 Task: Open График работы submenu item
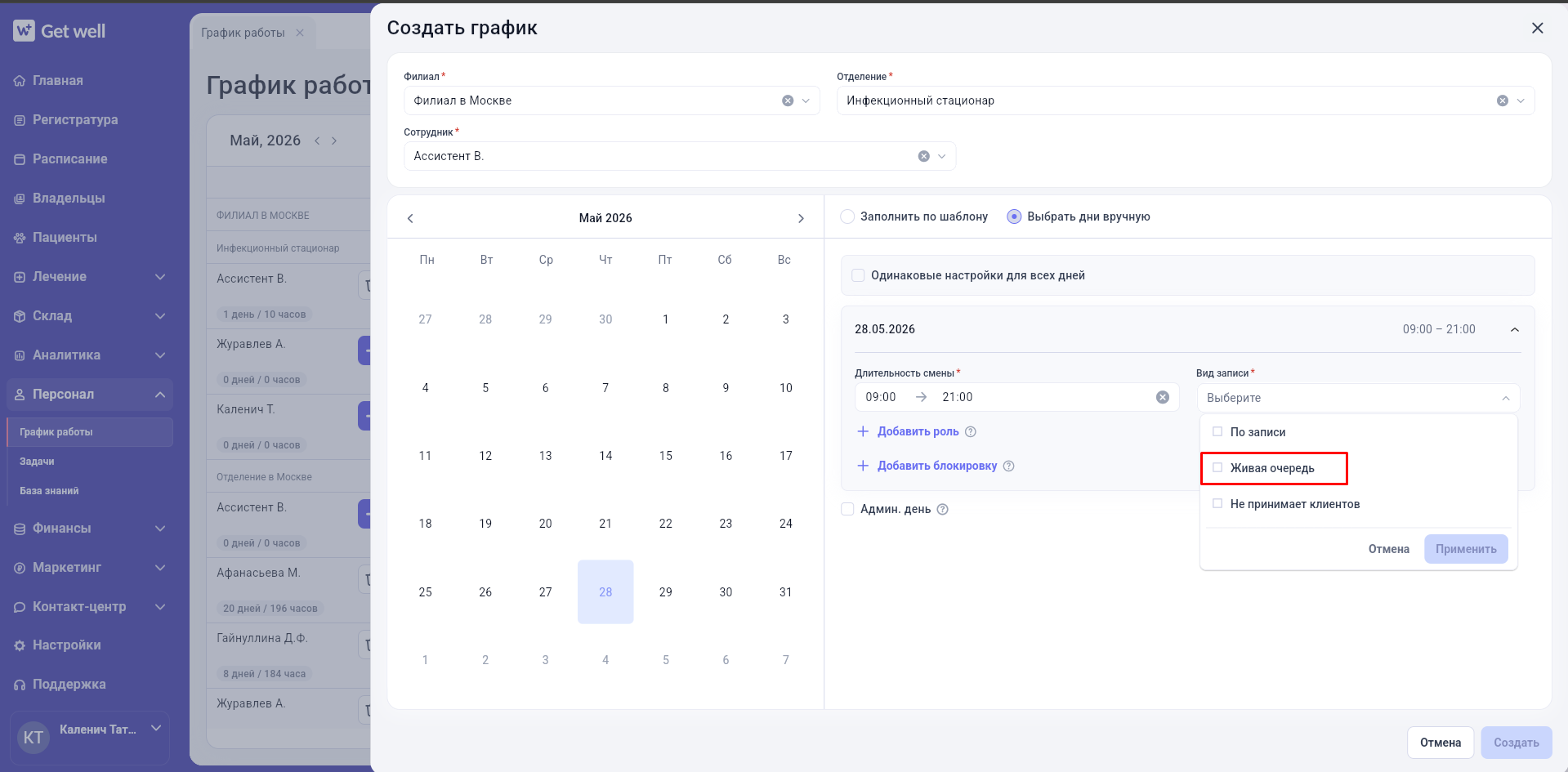[90, 432]
